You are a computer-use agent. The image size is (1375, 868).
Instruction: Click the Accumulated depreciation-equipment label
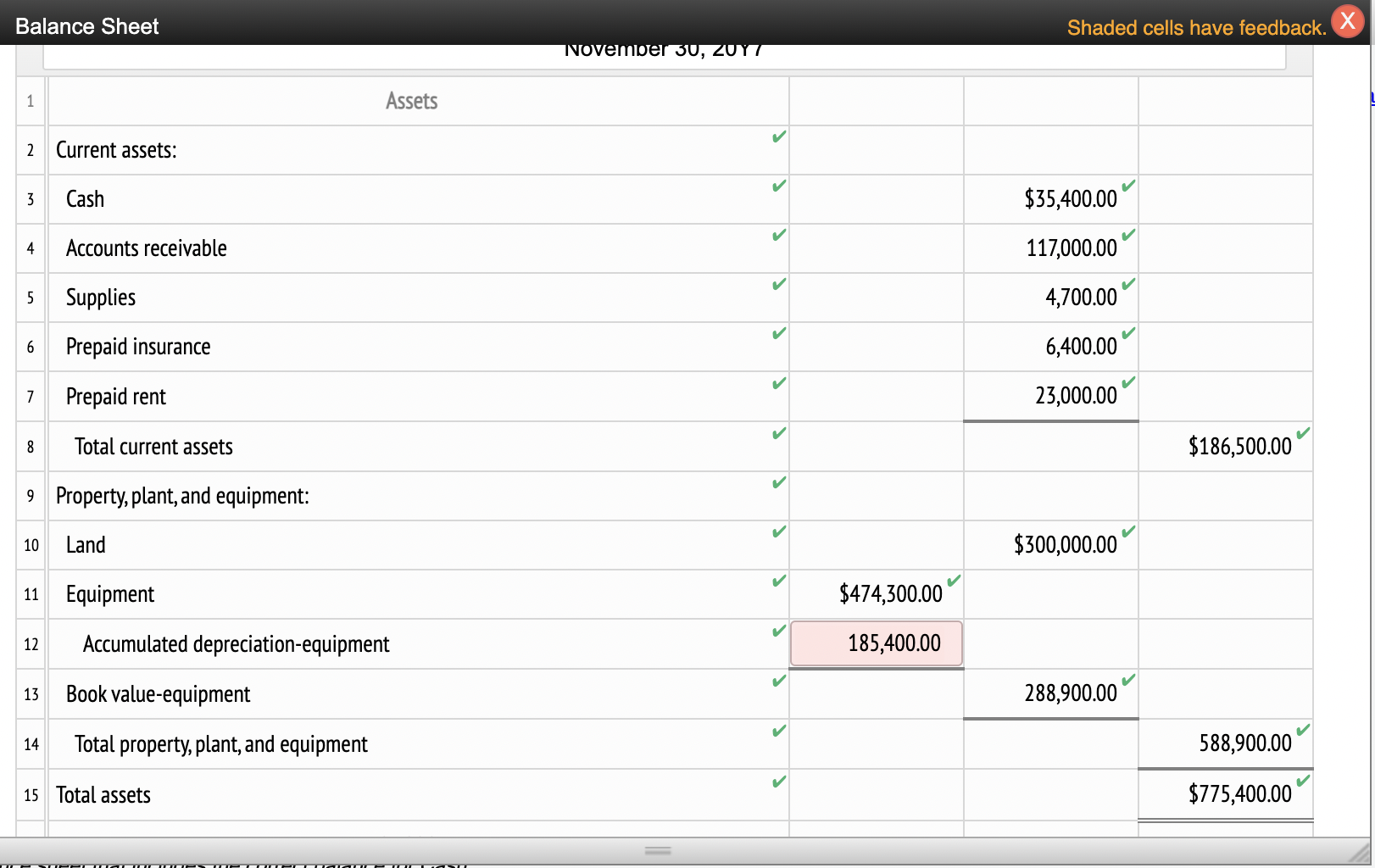(x=236, y=644)
